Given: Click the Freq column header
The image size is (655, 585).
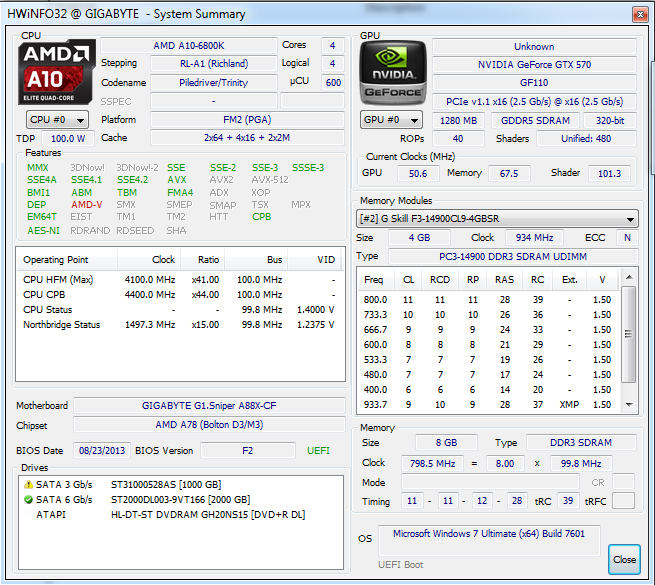Looking at the screenshot, I should pos(374,280).
